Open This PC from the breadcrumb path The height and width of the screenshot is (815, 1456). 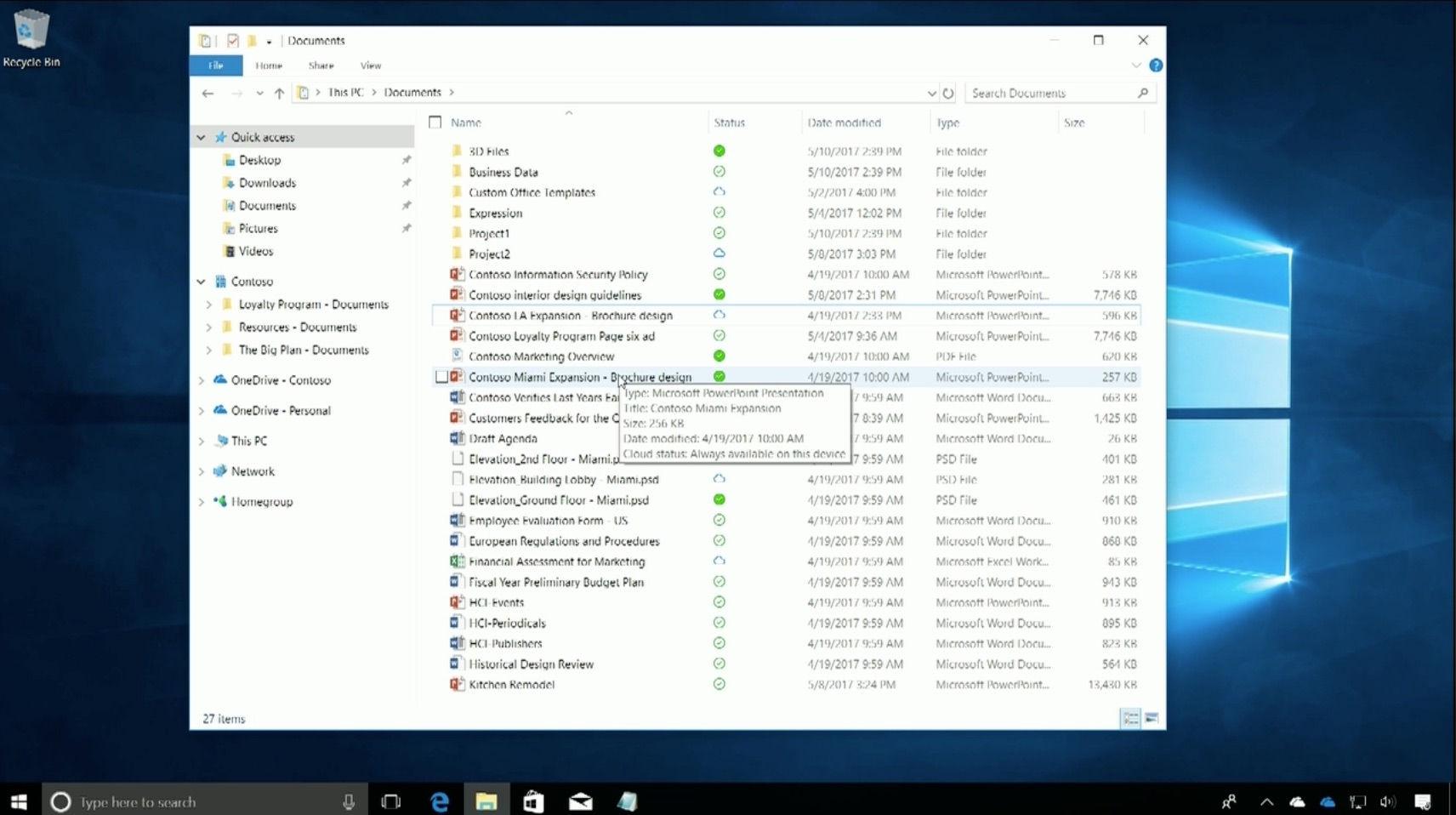pyautogui.click(x=344, y=92)
